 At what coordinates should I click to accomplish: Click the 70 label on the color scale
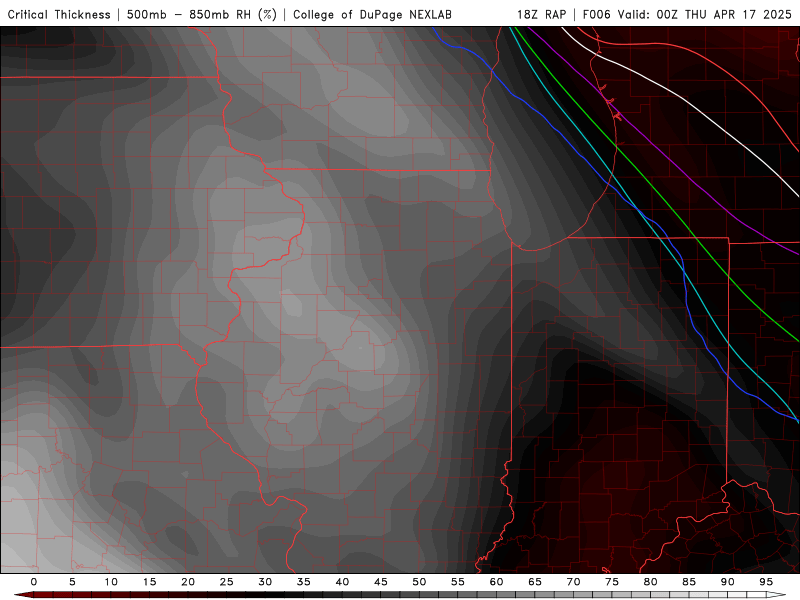[573, 582]
